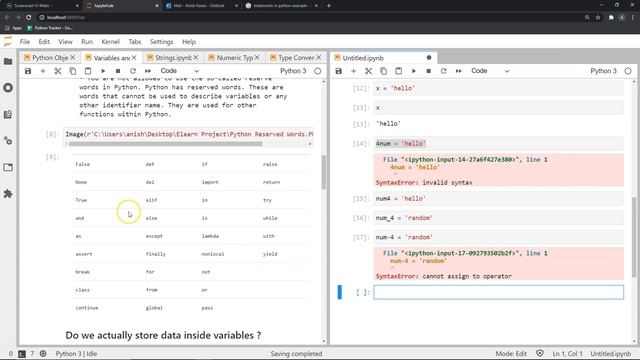Click the empty input cell in Untitled.ipynb
Viewport: 640px width, 360px height.
(499, 292)
